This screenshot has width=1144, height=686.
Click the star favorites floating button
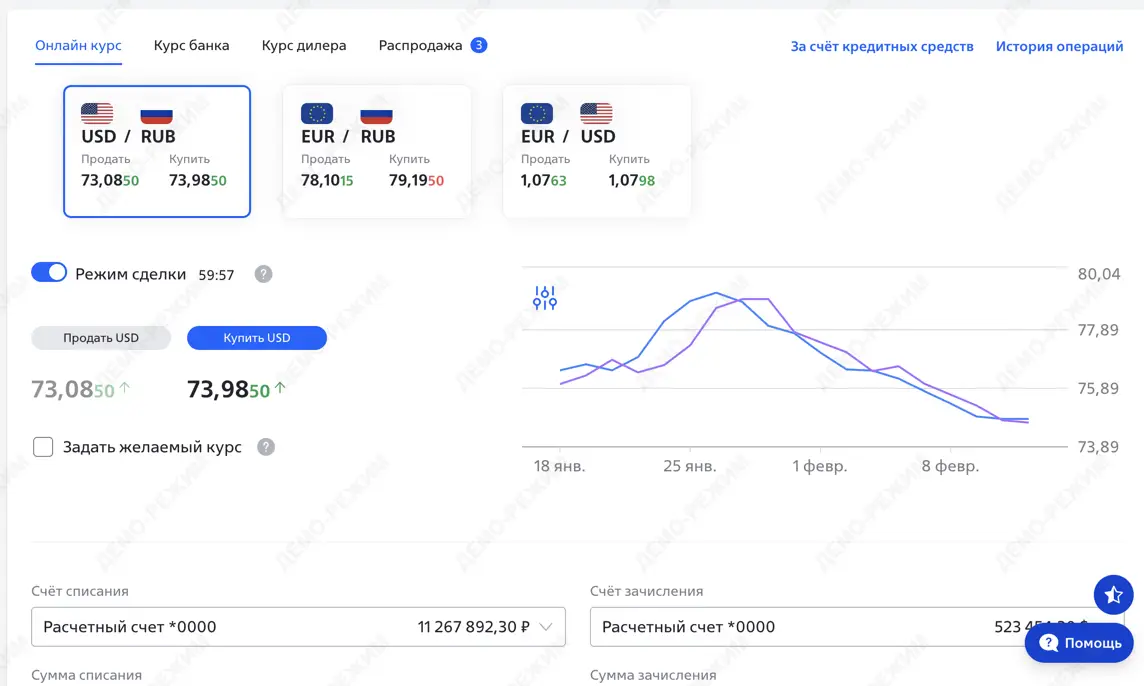(1113, 595)
